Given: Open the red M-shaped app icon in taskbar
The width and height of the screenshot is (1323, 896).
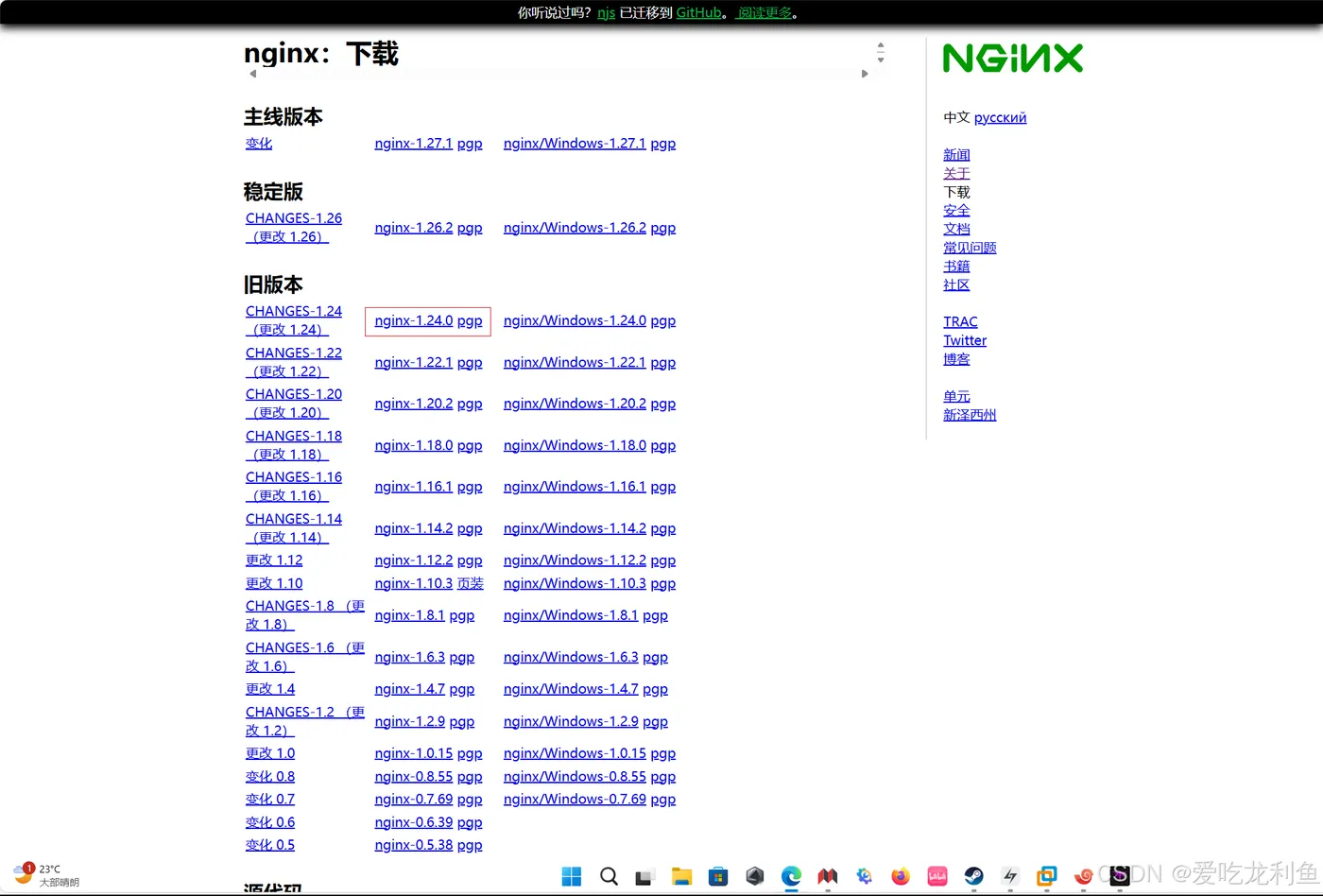Looking at the screenshot, I should point(828,876).
